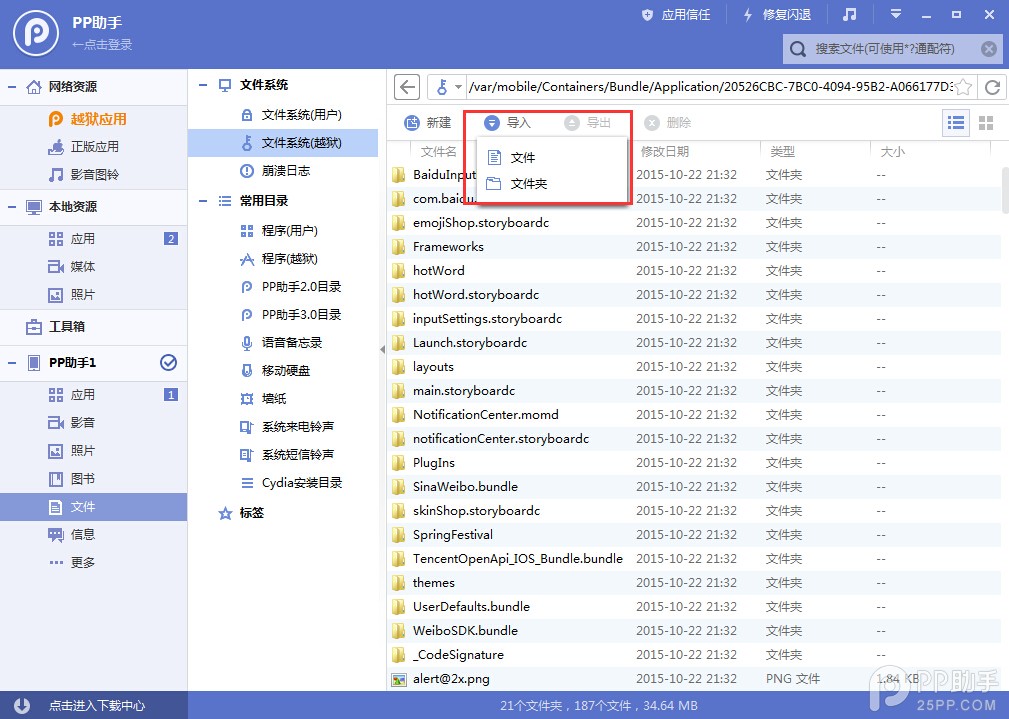Open local 应用 with badge 2
This screenshot has height=719, width=1009.
point(93,239)
